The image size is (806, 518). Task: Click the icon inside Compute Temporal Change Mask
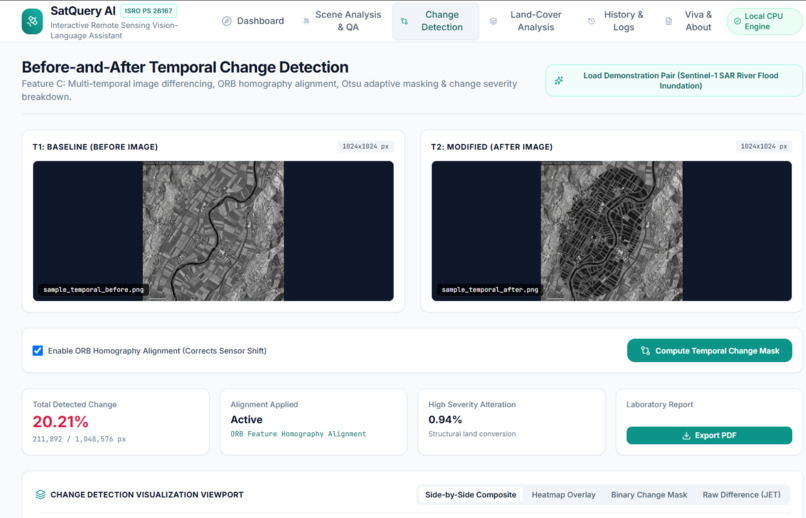[645, 350]
